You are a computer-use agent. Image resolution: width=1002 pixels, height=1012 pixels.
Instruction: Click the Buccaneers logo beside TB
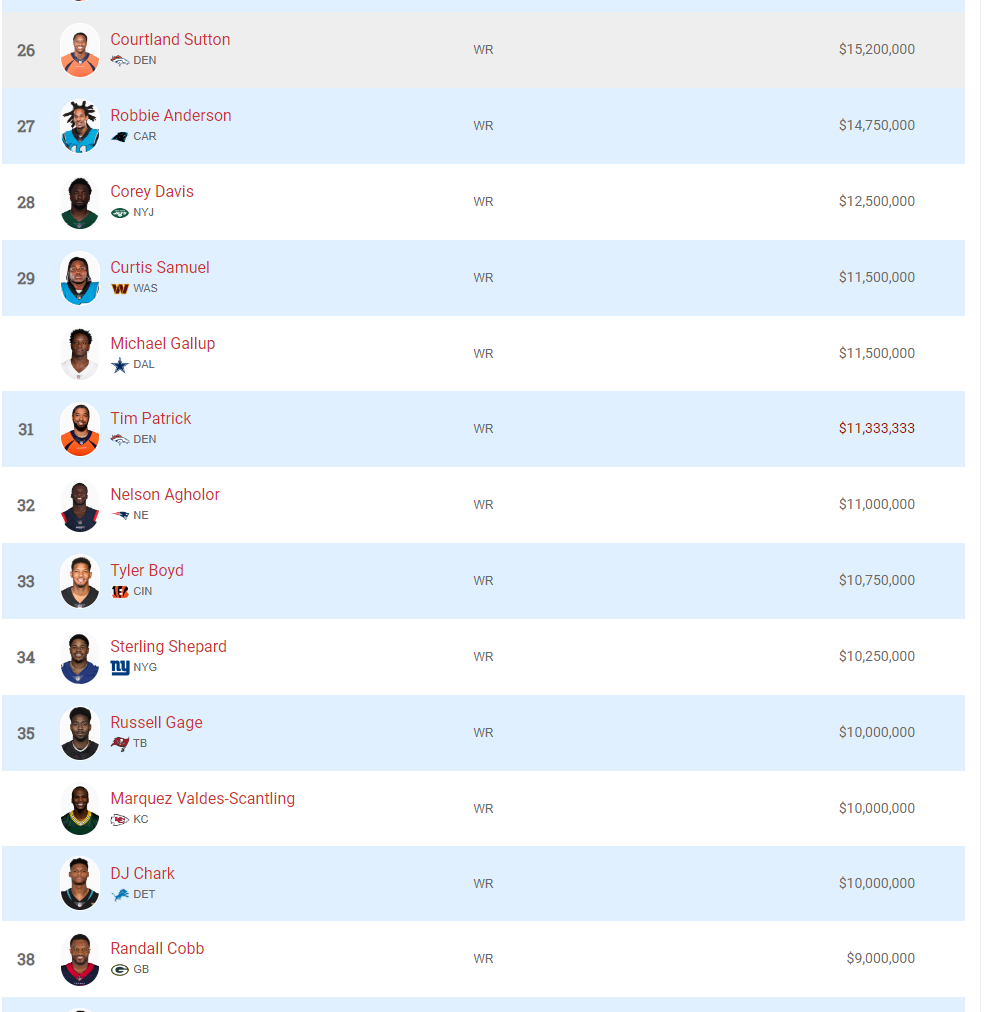tap(120, 744)
